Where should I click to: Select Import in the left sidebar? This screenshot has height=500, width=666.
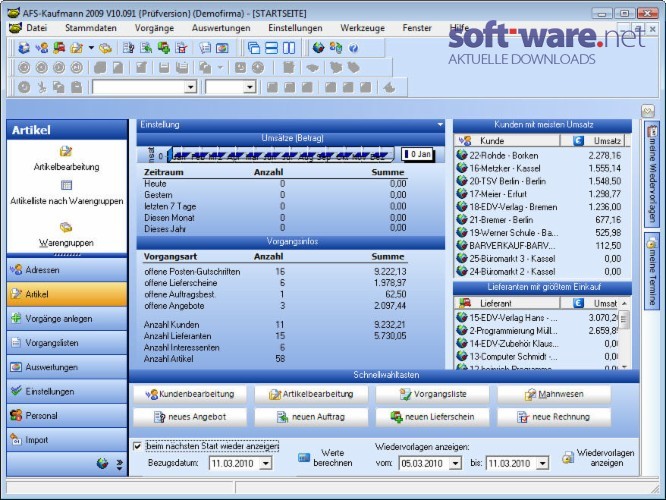pyautogui.click(x=67, y=440)
